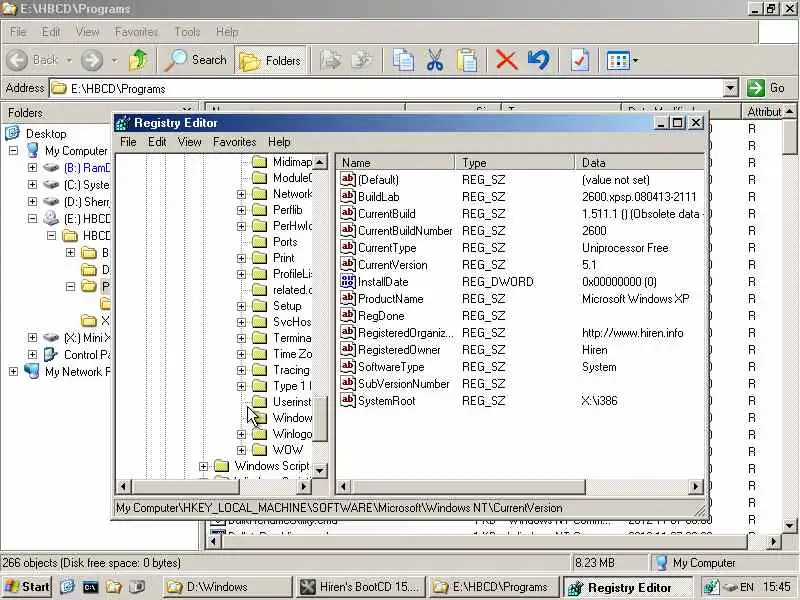Open Registry Editor's File menu
The height and width of the screenshot is (600, 800).
click(128, 142)
